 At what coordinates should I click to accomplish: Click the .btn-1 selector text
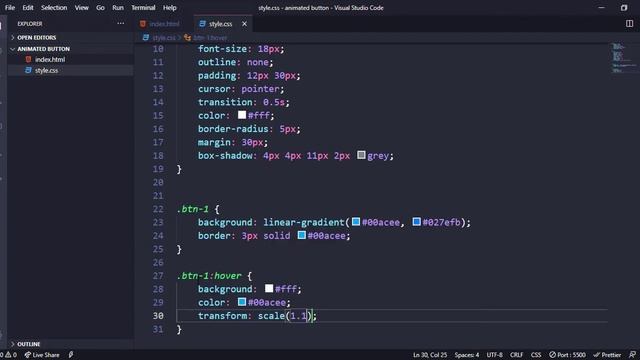pos(193,209)
